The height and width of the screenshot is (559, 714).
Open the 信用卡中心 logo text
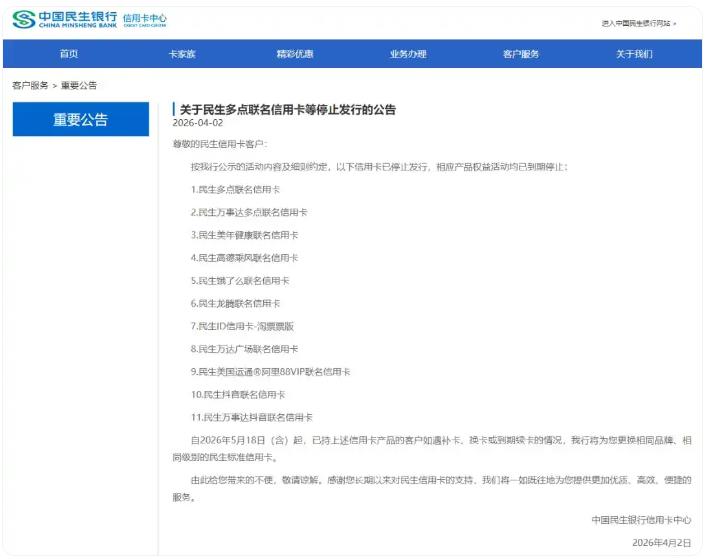point(145,20)
